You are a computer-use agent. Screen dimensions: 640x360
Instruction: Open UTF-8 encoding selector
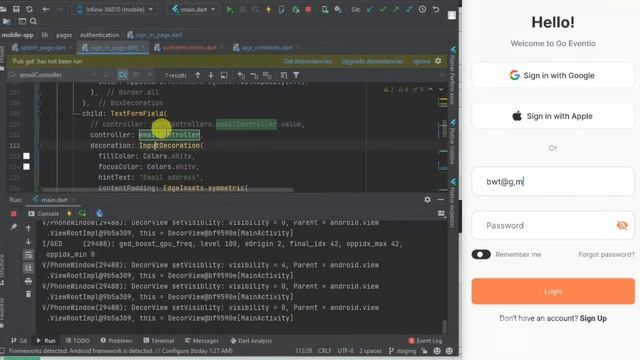(x=345, y=351)
